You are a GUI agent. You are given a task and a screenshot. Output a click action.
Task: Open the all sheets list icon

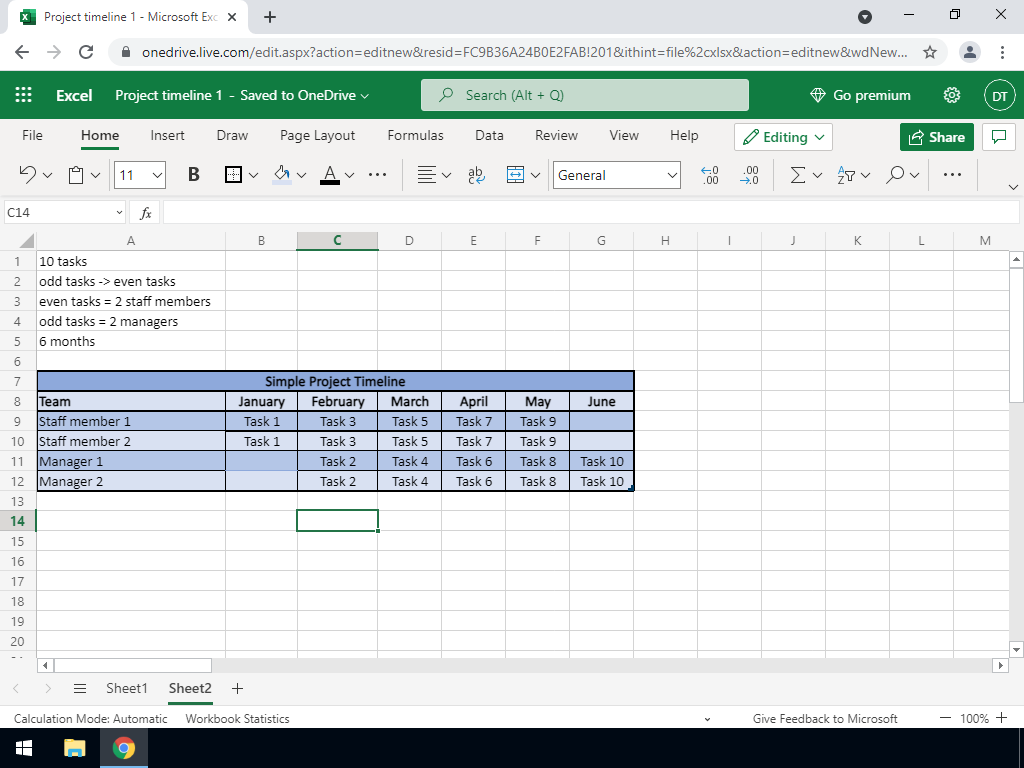pos(80,688)
